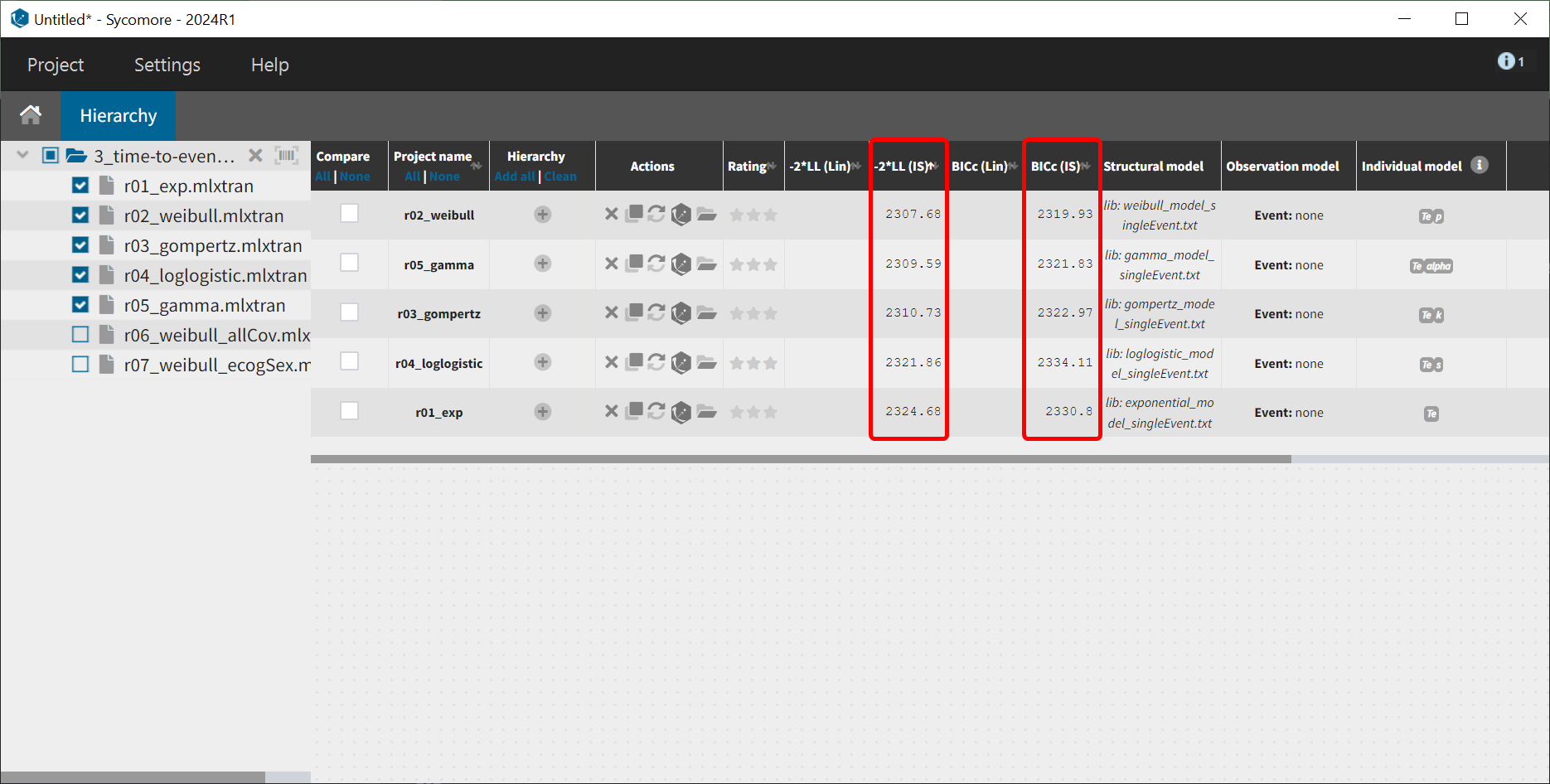The height and width of the screenshot is (784, 1550).
Task: Click the 'Clean' hierarchy link
Action: point(560,177)
